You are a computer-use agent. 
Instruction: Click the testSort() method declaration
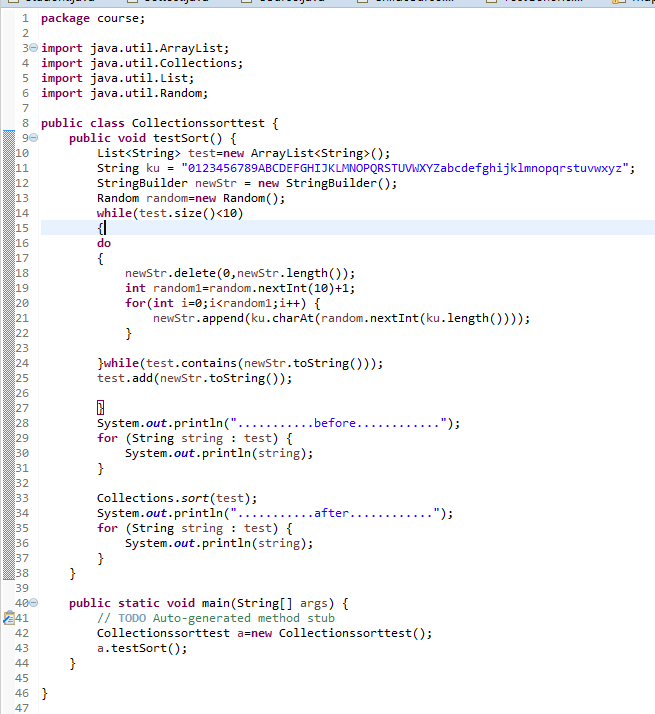point(153,138)
